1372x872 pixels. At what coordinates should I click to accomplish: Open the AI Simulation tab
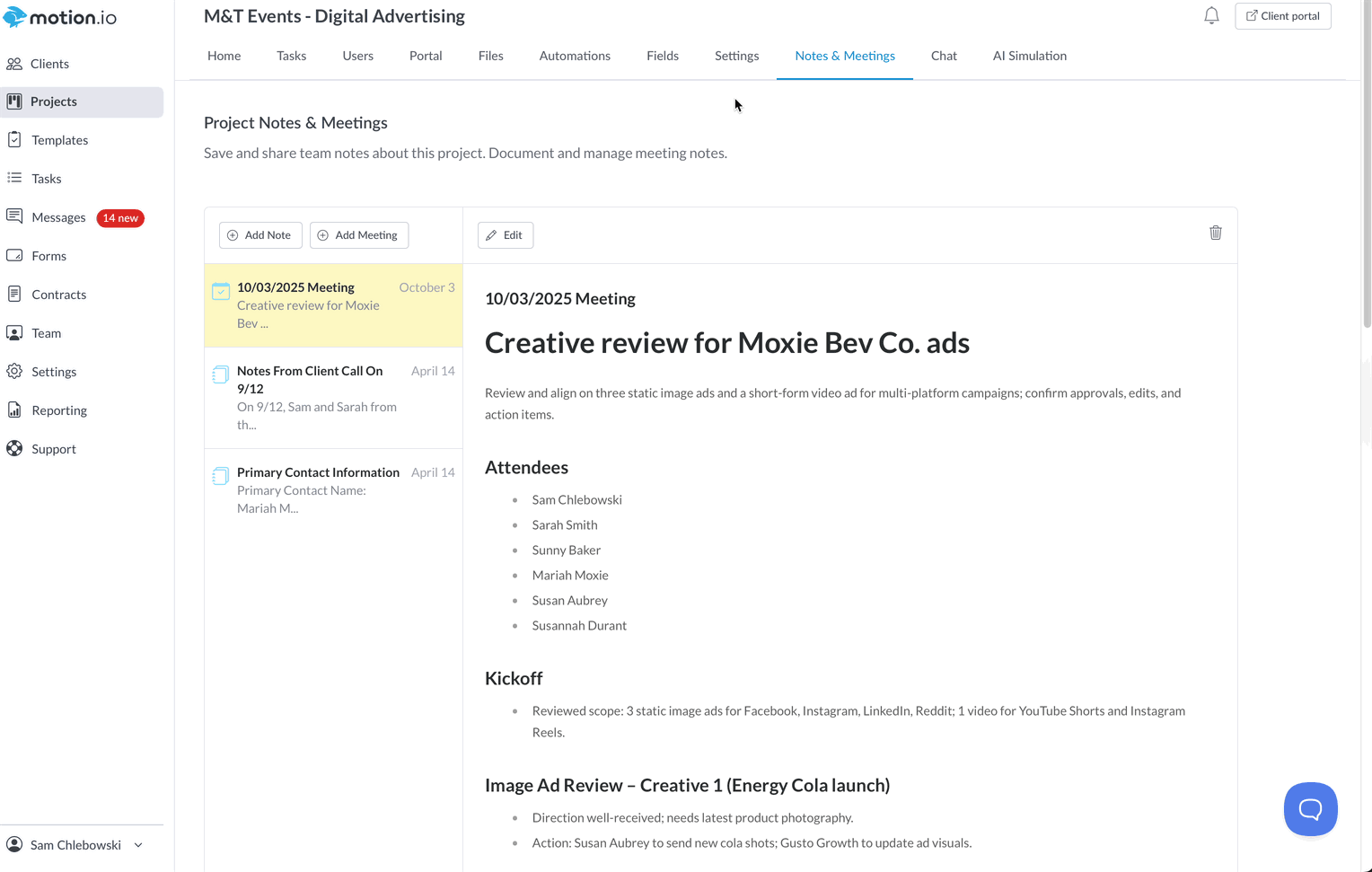(1030, 56)
